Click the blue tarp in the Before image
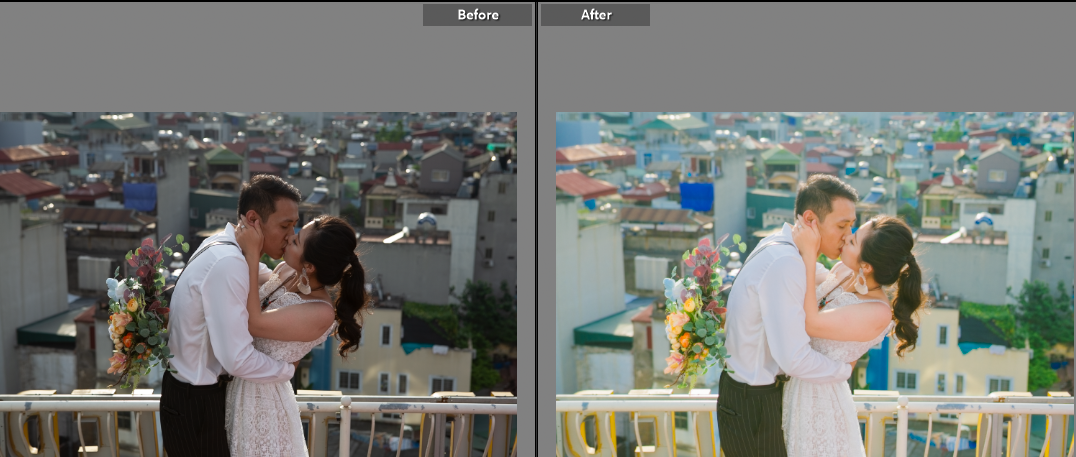 click(140, 197)
